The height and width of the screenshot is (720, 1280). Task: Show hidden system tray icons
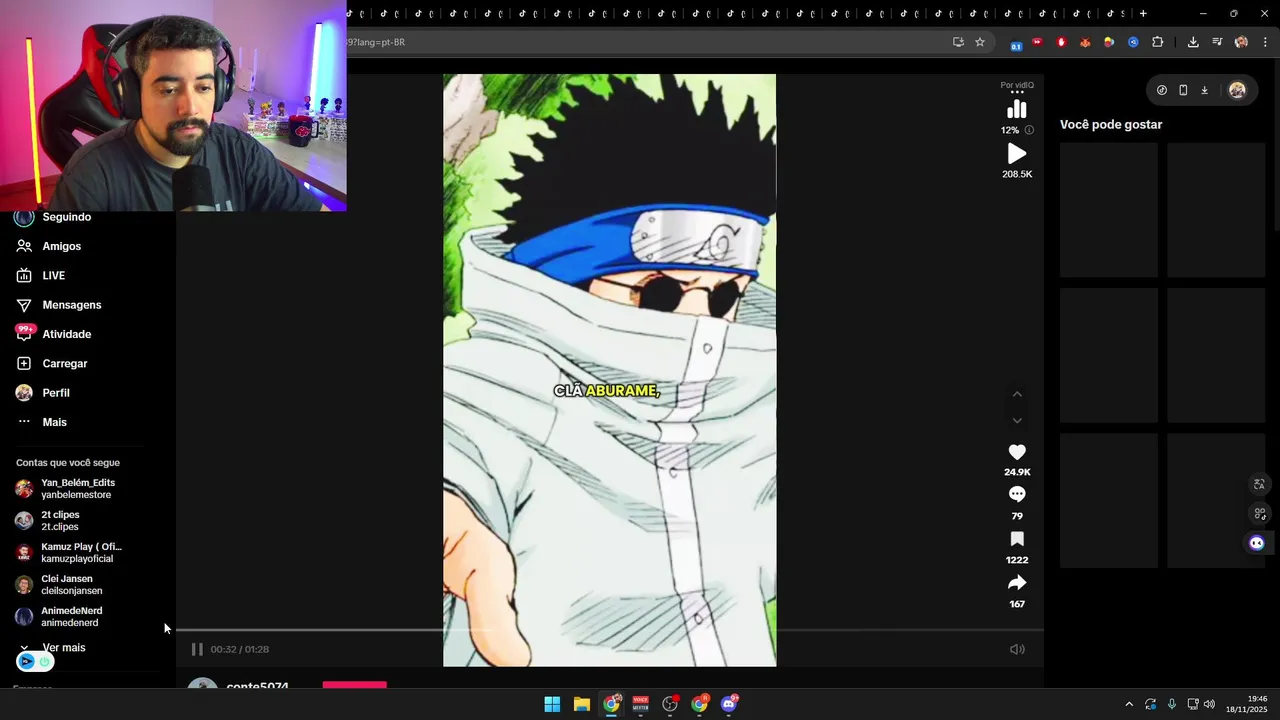click(x=1129, y=704)
